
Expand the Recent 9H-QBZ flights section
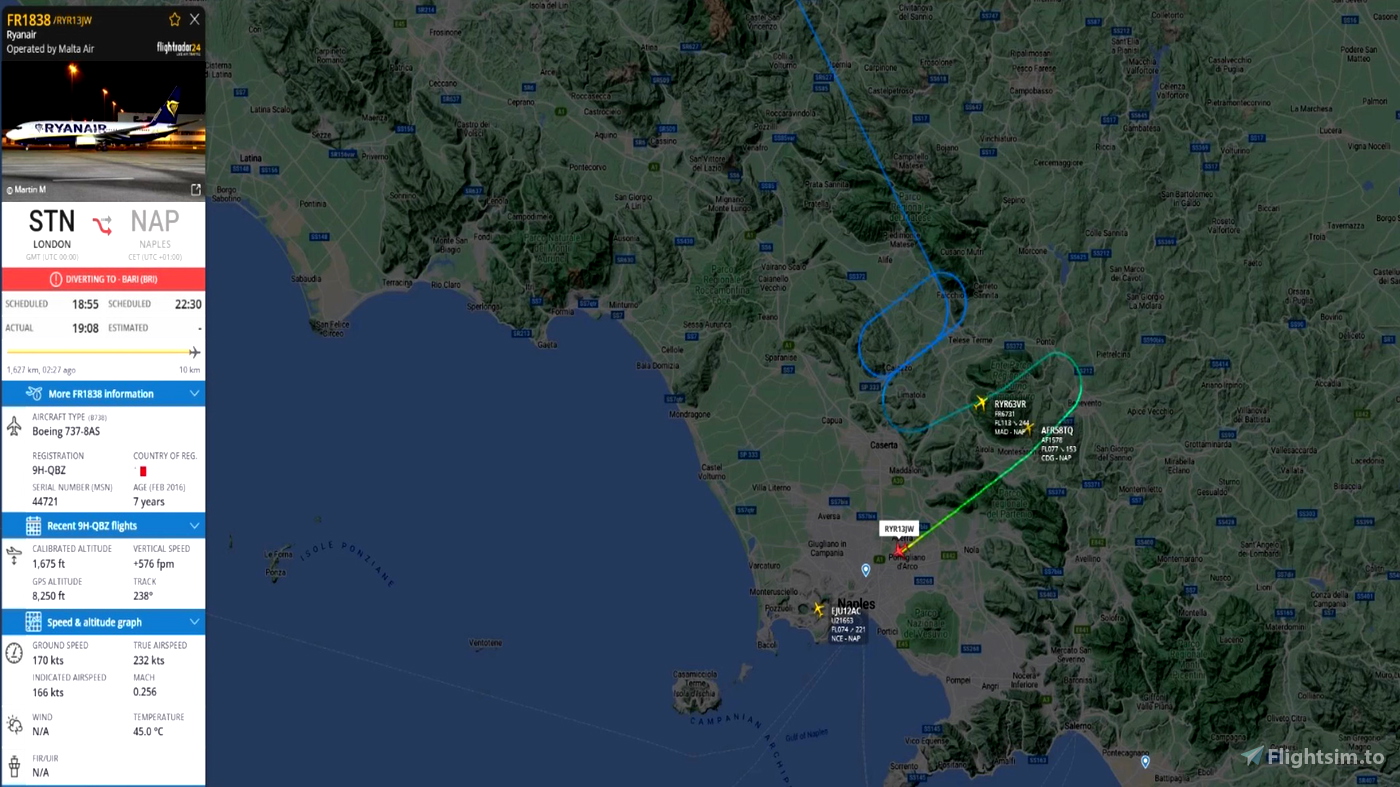point(194,526)
